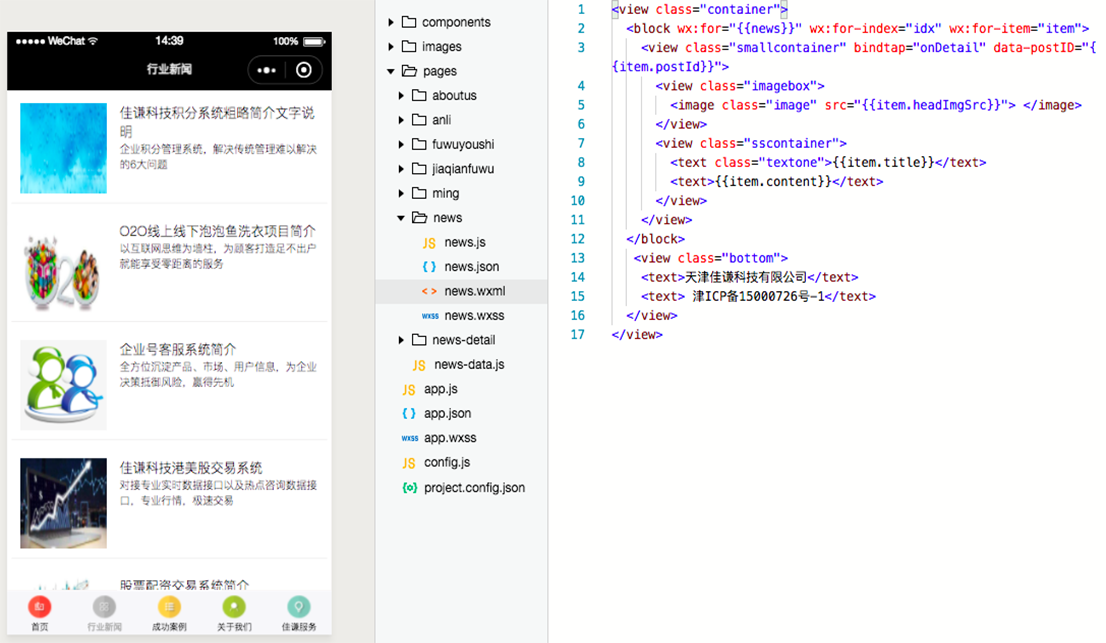The height and width of the screenshot is (643, 1106).
Task: Click line number 13 in editor gutter
Action: [x=578, y=258]
